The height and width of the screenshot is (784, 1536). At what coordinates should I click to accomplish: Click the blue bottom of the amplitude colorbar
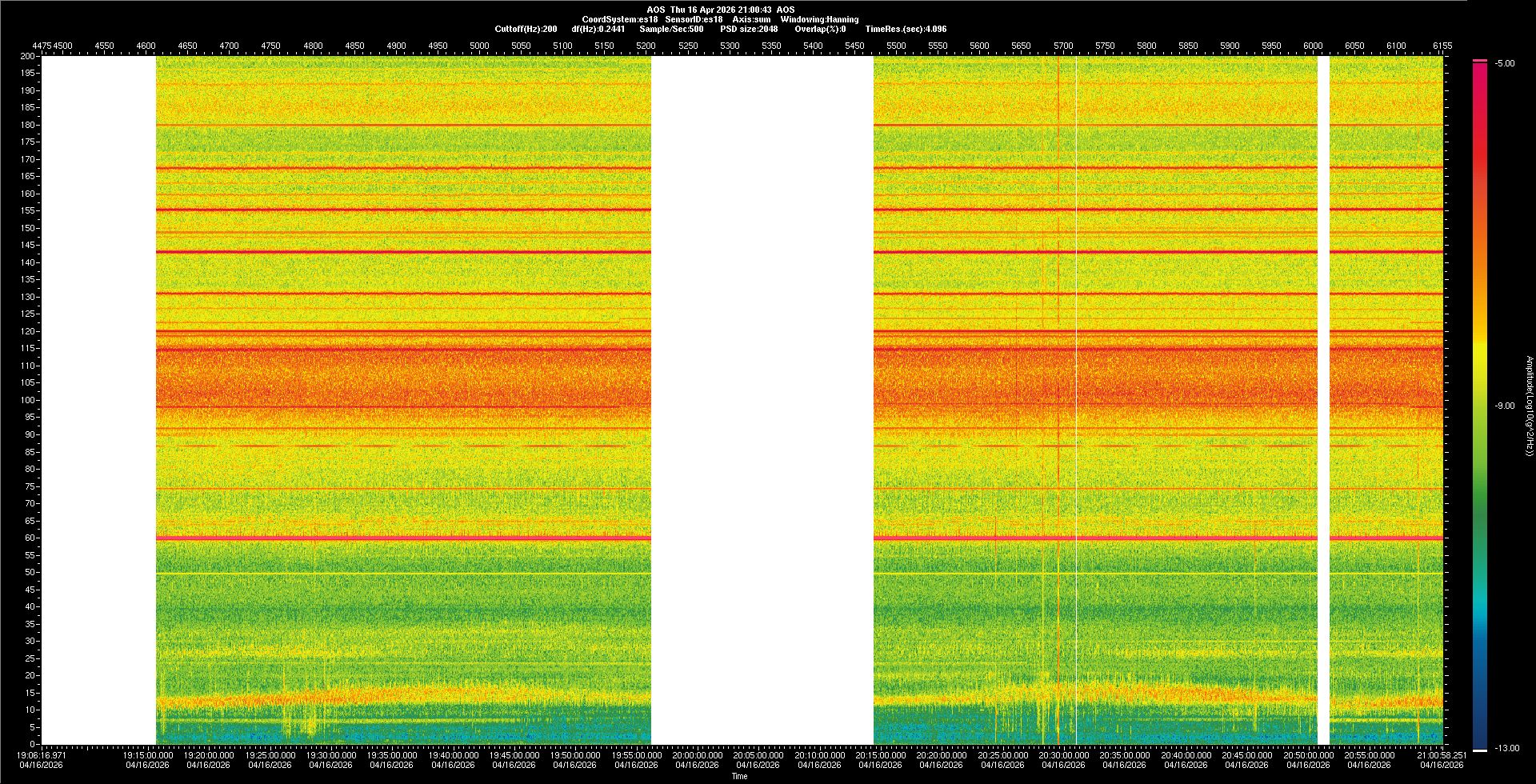1480,720
